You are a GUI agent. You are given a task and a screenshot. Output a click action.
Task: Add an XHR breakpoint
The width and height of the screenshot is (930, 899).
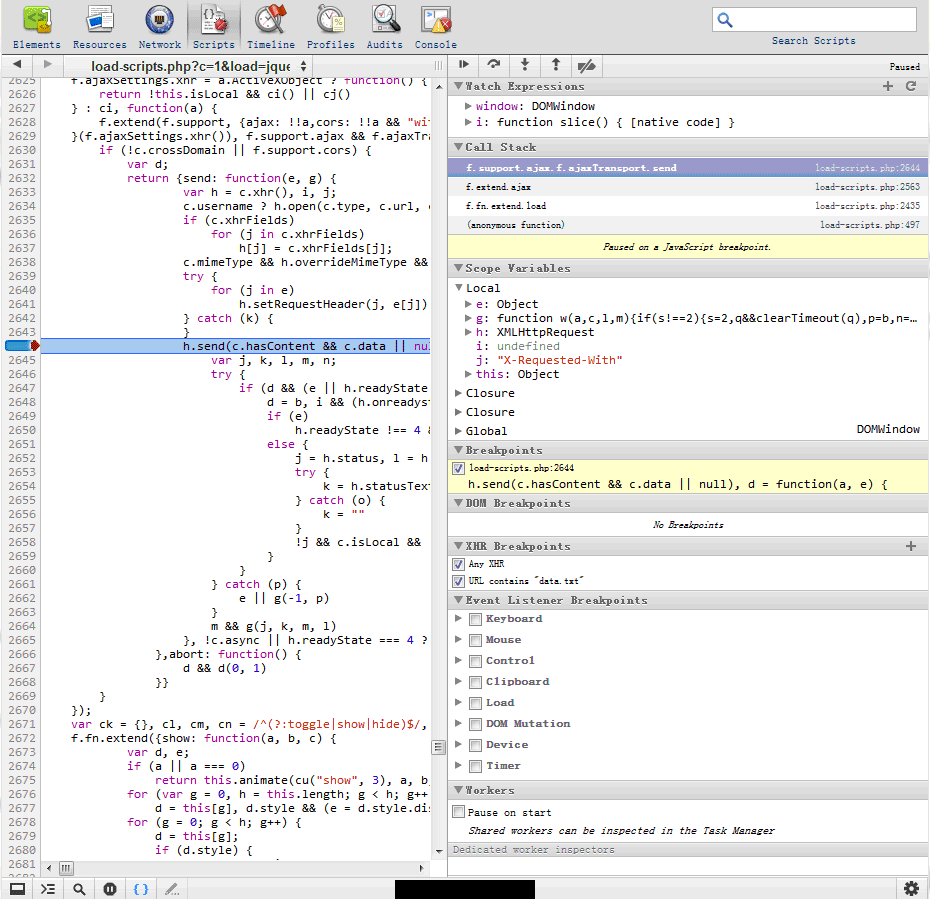911,546
